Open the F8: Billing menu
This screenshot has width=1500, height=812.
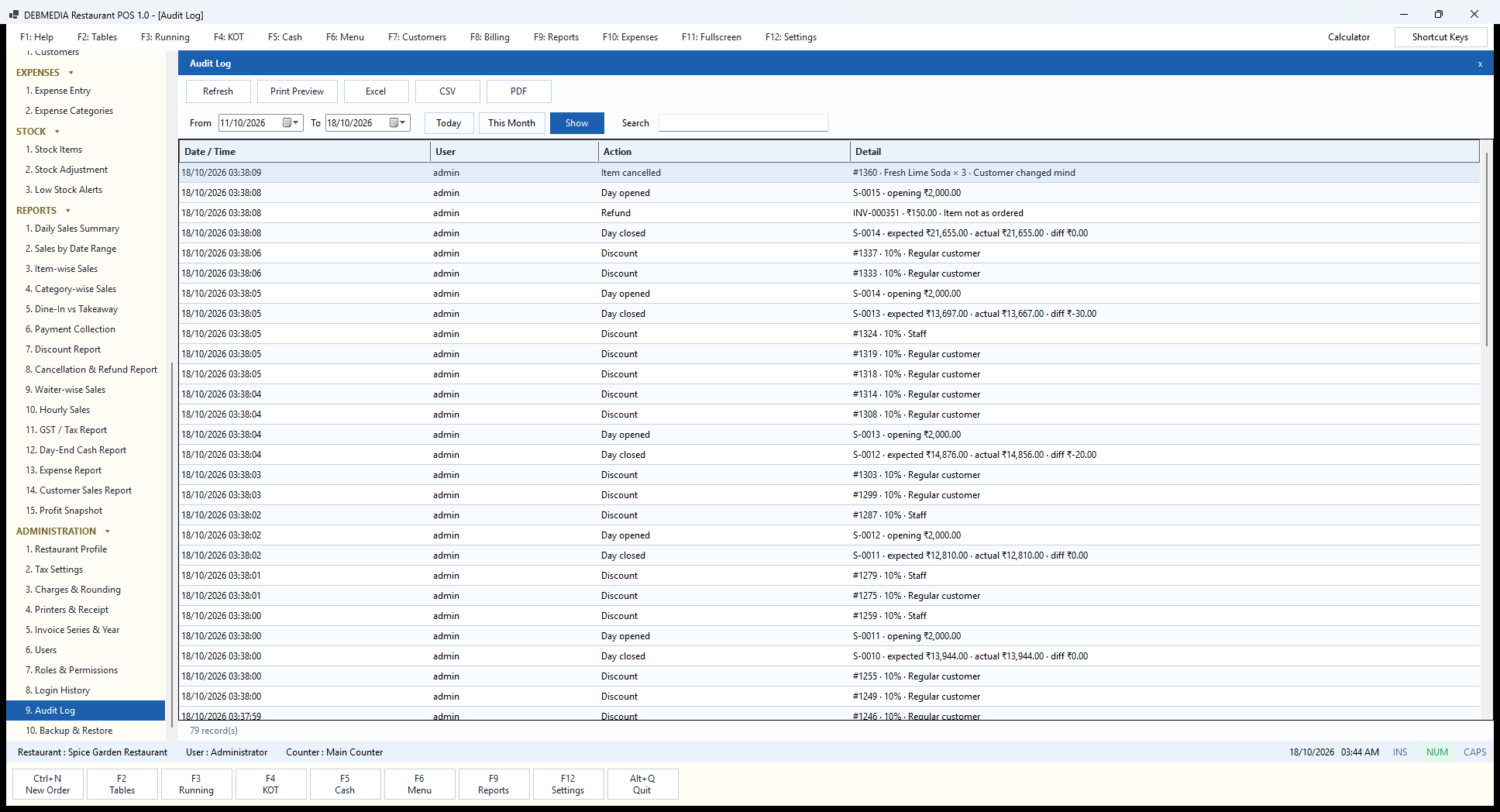click(490, 37)
